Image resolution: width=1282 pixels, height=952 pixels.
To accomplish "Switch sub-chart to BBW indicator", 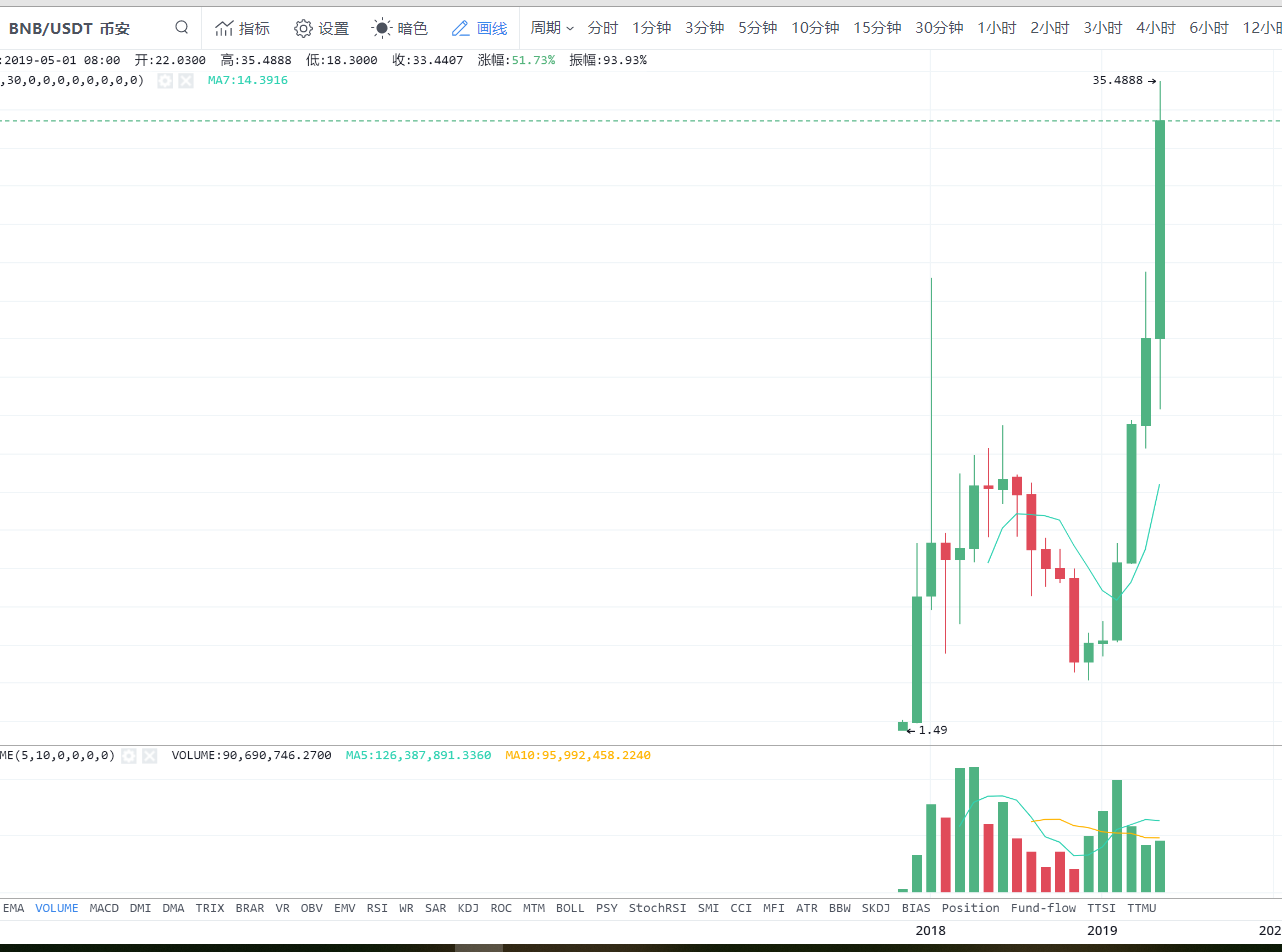I will pyautogui.click(x=840, y=908).
